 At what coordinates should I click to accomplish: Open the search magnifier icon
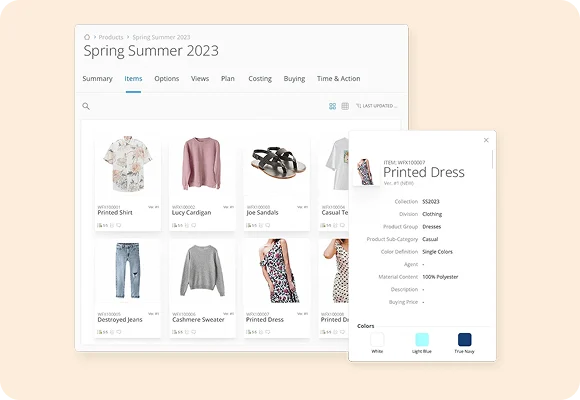pos(86,106)
